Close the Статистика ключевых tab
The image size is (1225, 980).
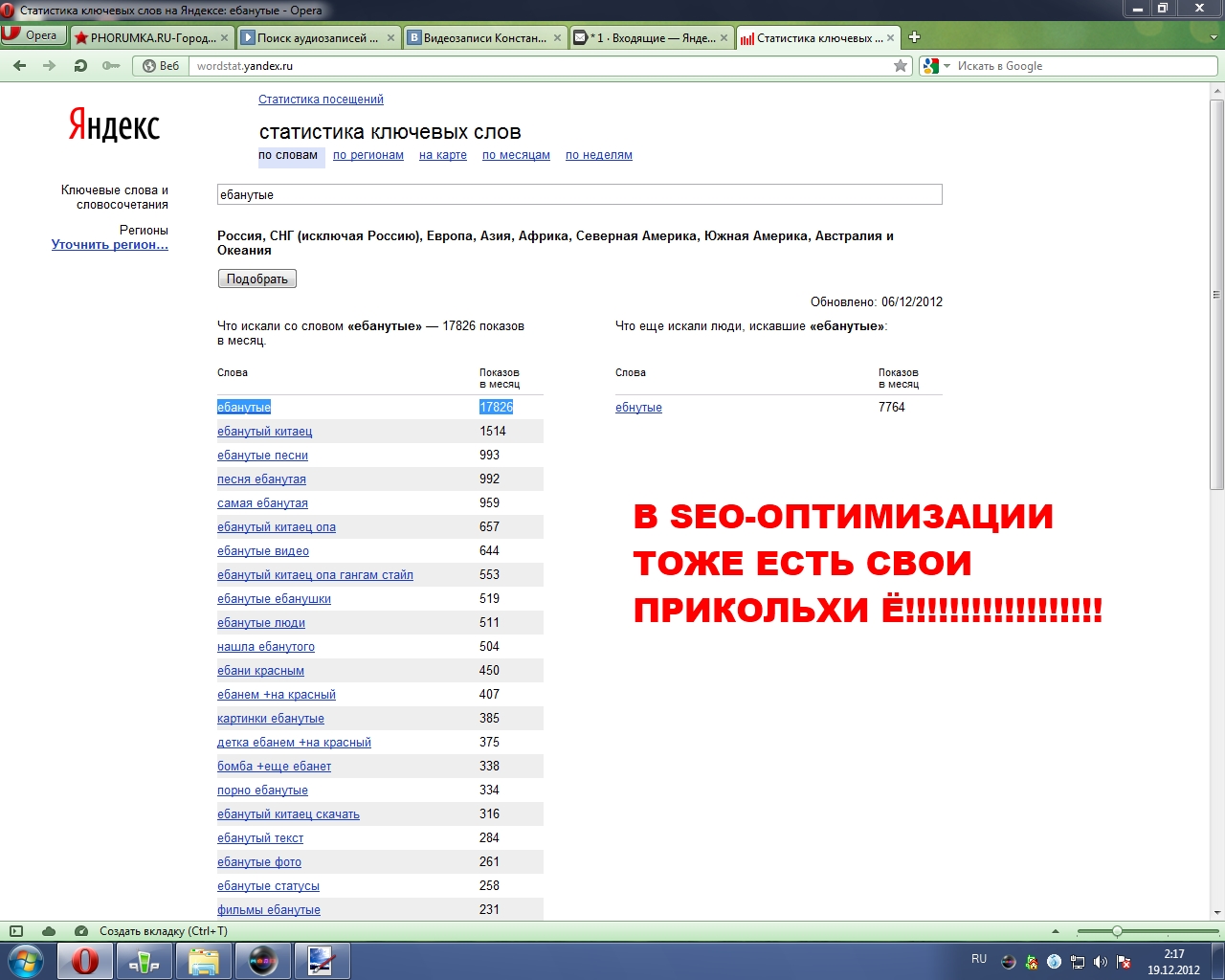(891, 38)
